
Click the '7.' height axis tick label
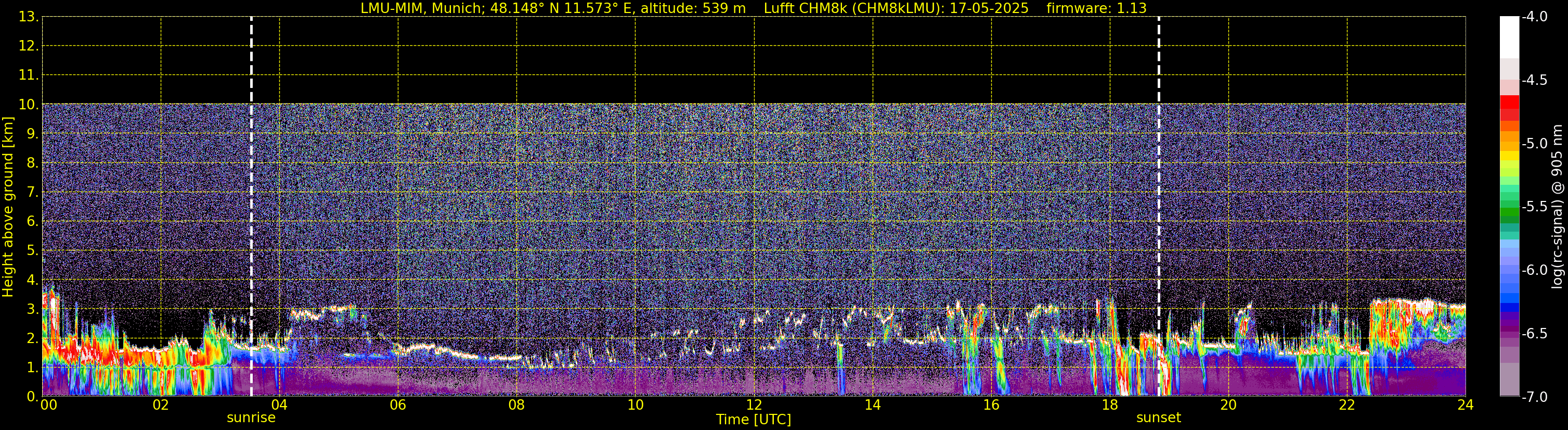[x=32, y=193]
